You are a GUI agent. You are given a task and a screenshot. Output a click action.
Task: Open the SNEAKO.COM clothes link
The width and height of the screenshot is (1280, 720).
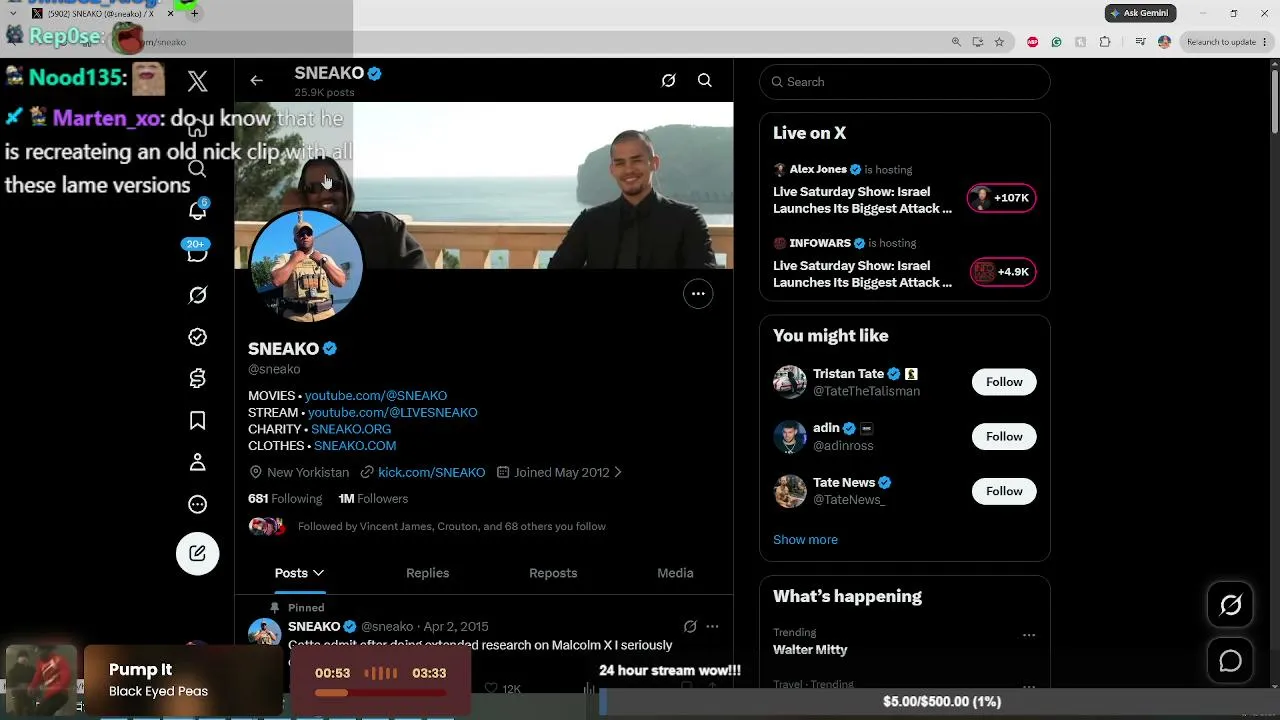355,446
